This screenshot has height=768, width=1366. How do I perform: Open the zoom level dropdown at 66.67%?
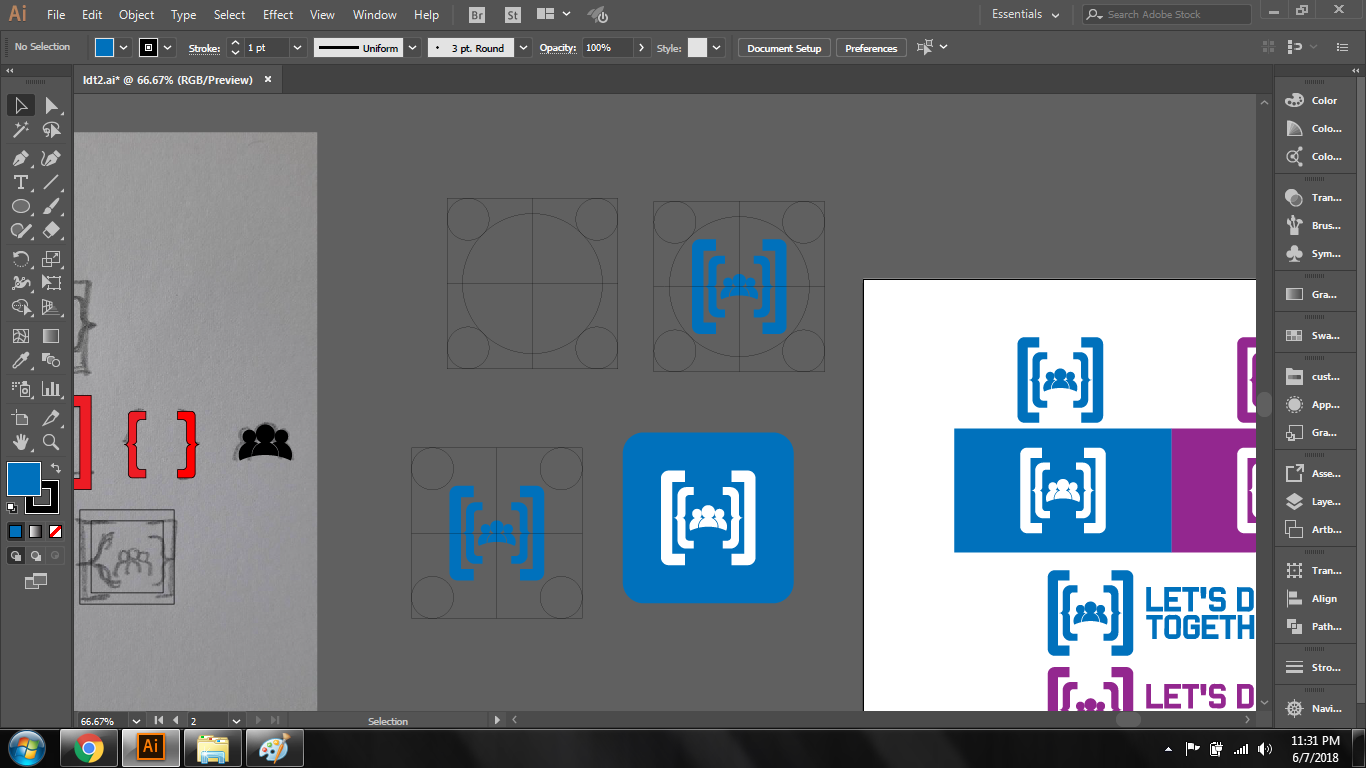pos(134,721)
